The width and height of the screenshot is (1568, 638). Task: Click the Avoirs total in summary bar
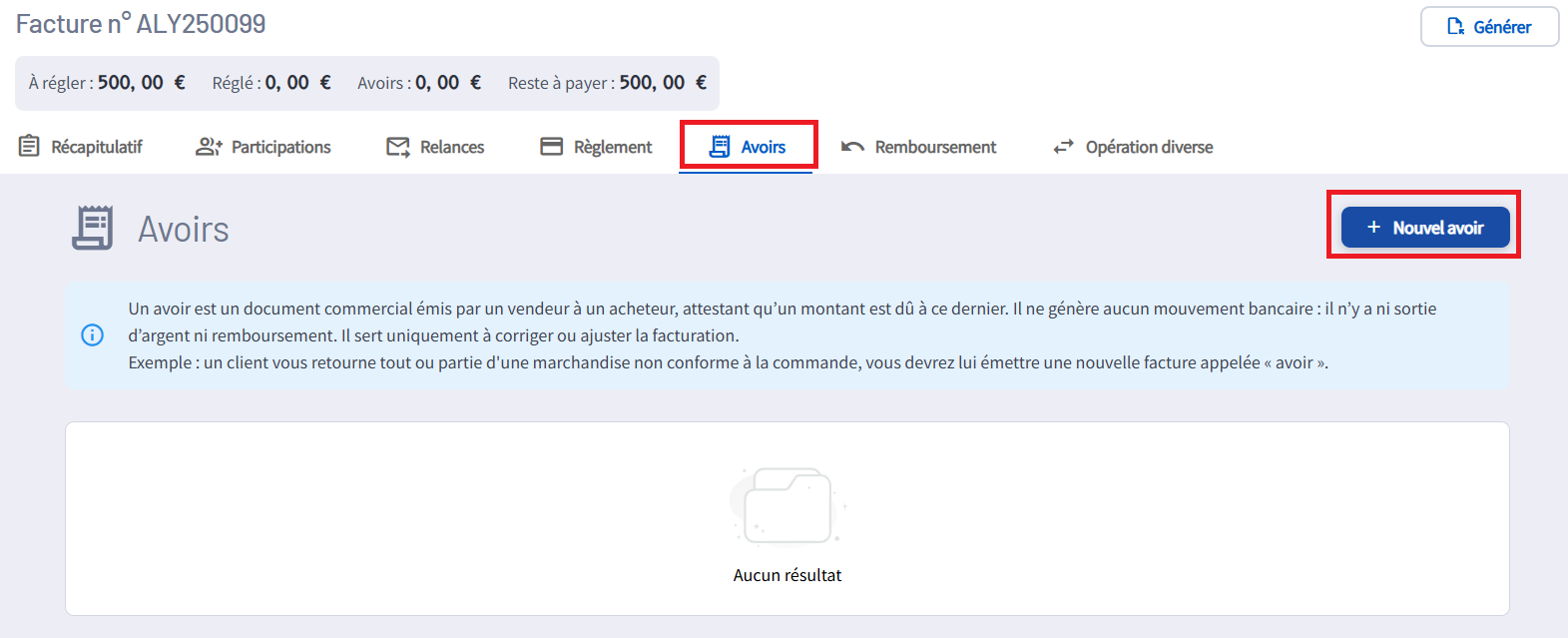click(x=447, y=83)
